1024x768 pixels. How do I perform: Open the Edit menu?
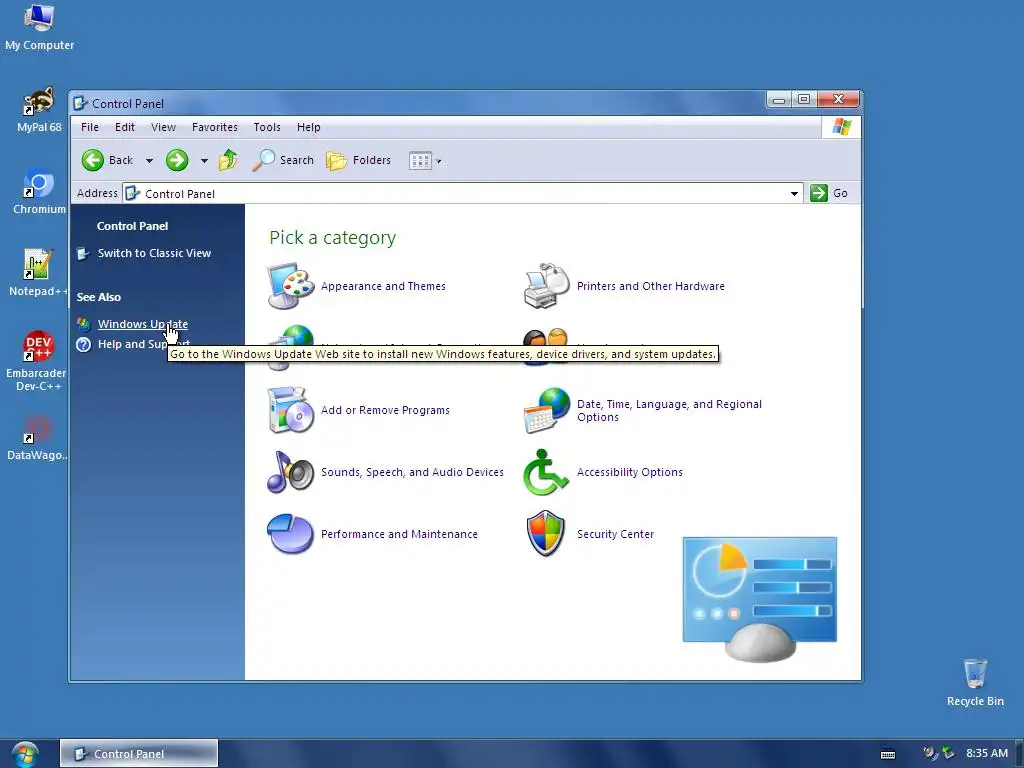click(125, 127)
